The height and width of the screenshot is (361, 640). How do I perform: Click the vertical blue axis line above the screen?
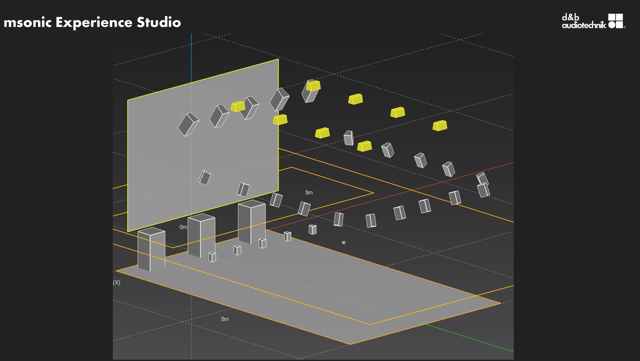click(191, 57)
